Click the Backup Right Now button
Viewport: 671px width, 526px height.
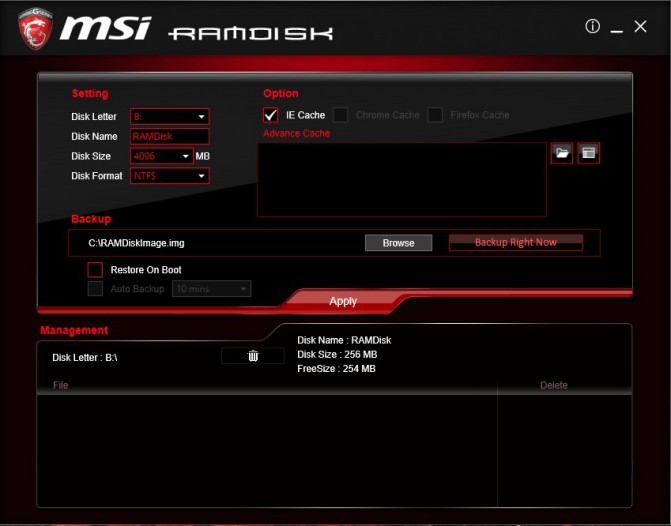[515, 242]
